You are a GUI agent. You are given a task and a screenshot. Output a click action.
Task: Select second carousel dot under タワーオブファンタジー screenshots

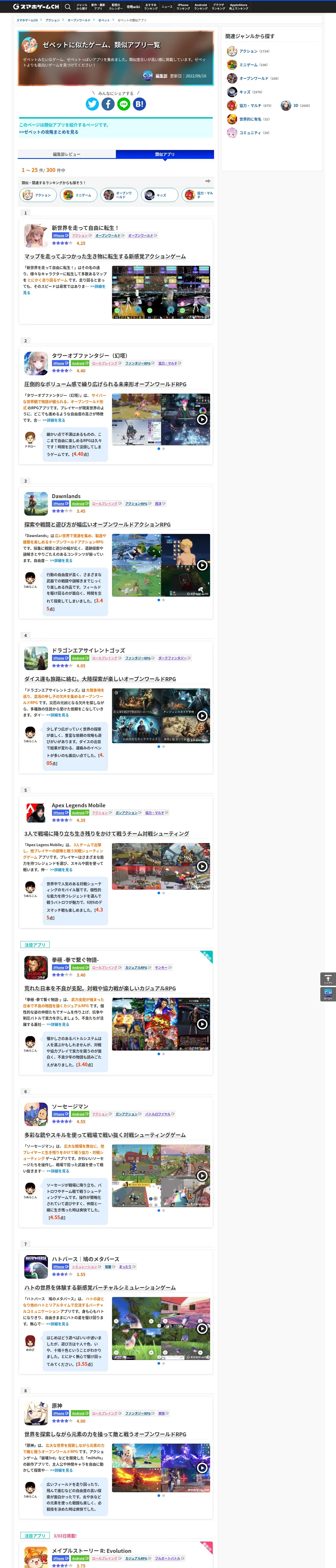tap(164, 449)
